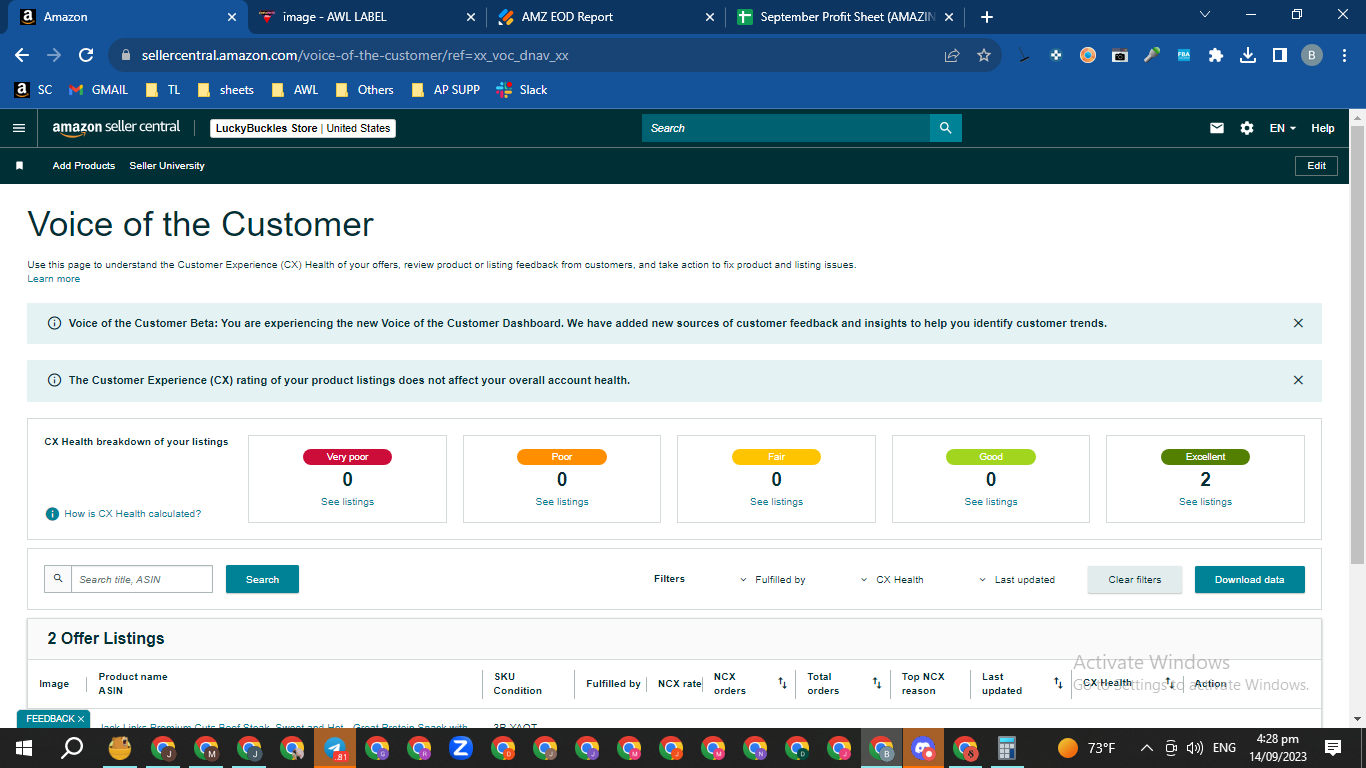The image size is (1366, 768).
Task: Click the Add Products link
Action: coord(84,166)
